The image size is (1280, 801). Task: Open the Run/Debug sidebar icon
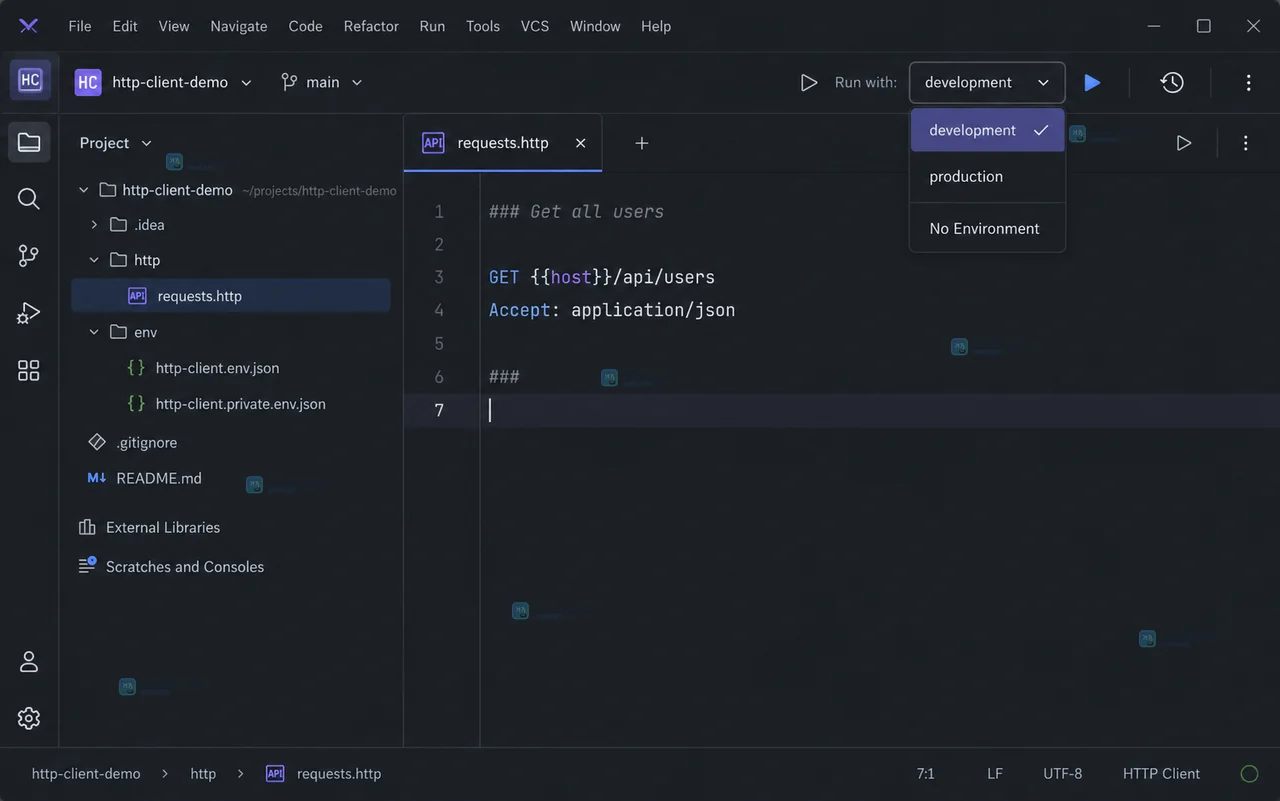tap(29, 313)
